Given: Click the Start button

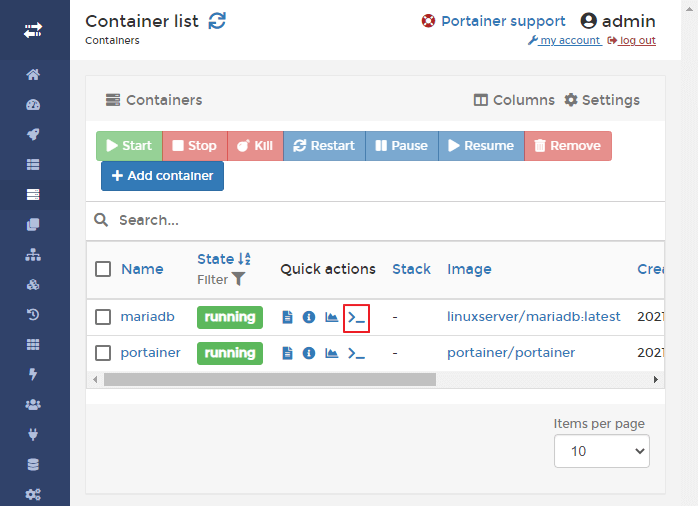Looking at the screenshot, I should [129, 146].
